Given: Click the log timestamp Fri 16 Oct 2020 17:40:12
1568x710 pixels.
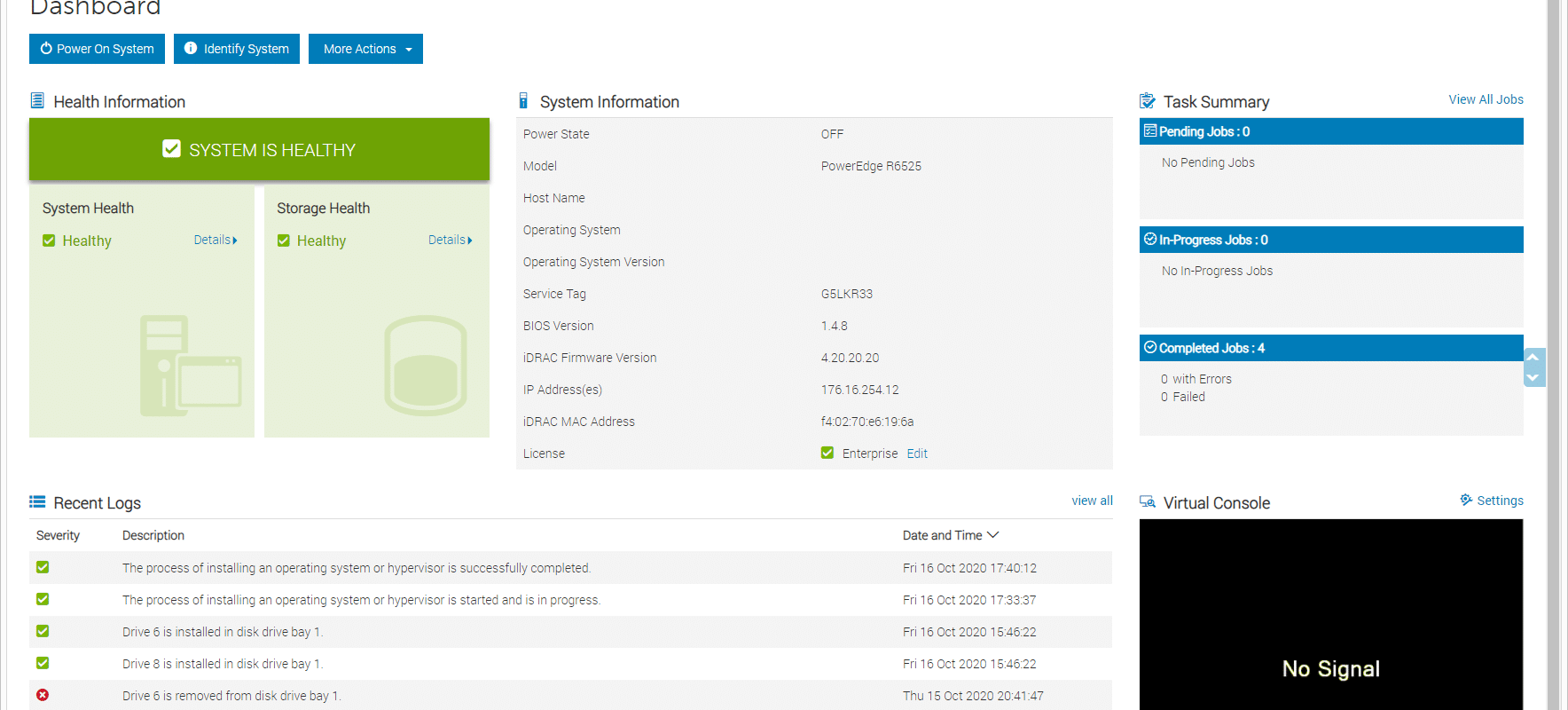Looking at the screenshot, I should coord(969,568).
